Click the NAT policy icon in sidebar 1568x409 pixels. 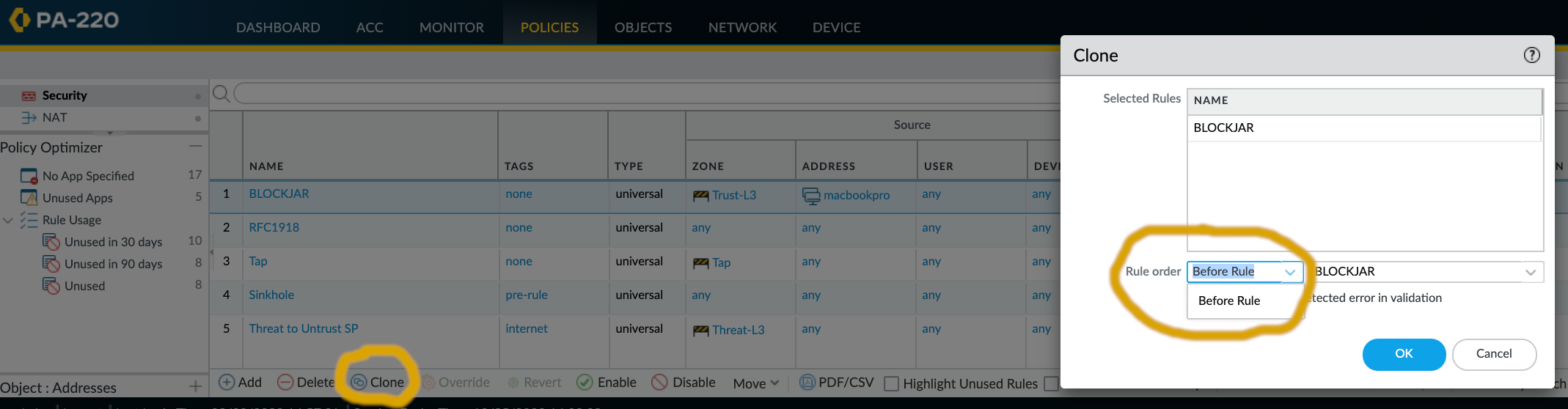point(29,117)
